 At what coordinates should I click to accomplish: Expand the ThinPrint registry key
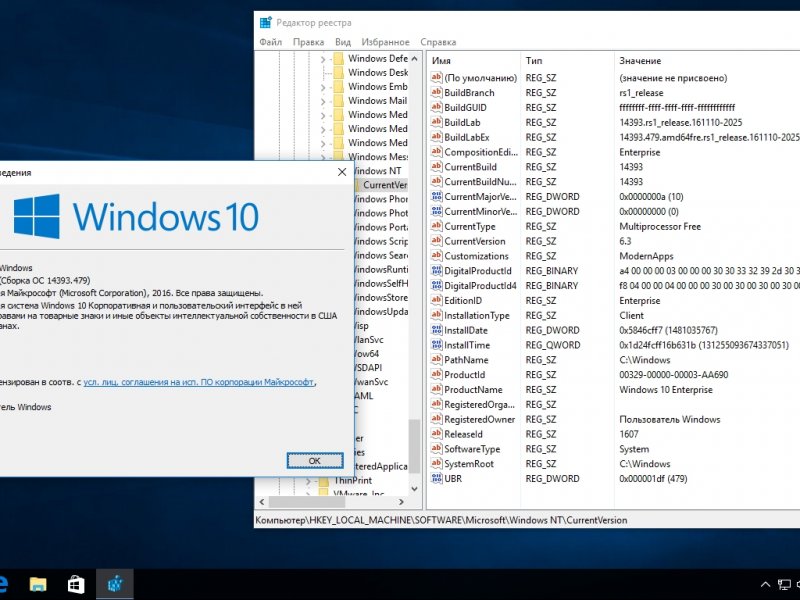click(x=308, y=481)
